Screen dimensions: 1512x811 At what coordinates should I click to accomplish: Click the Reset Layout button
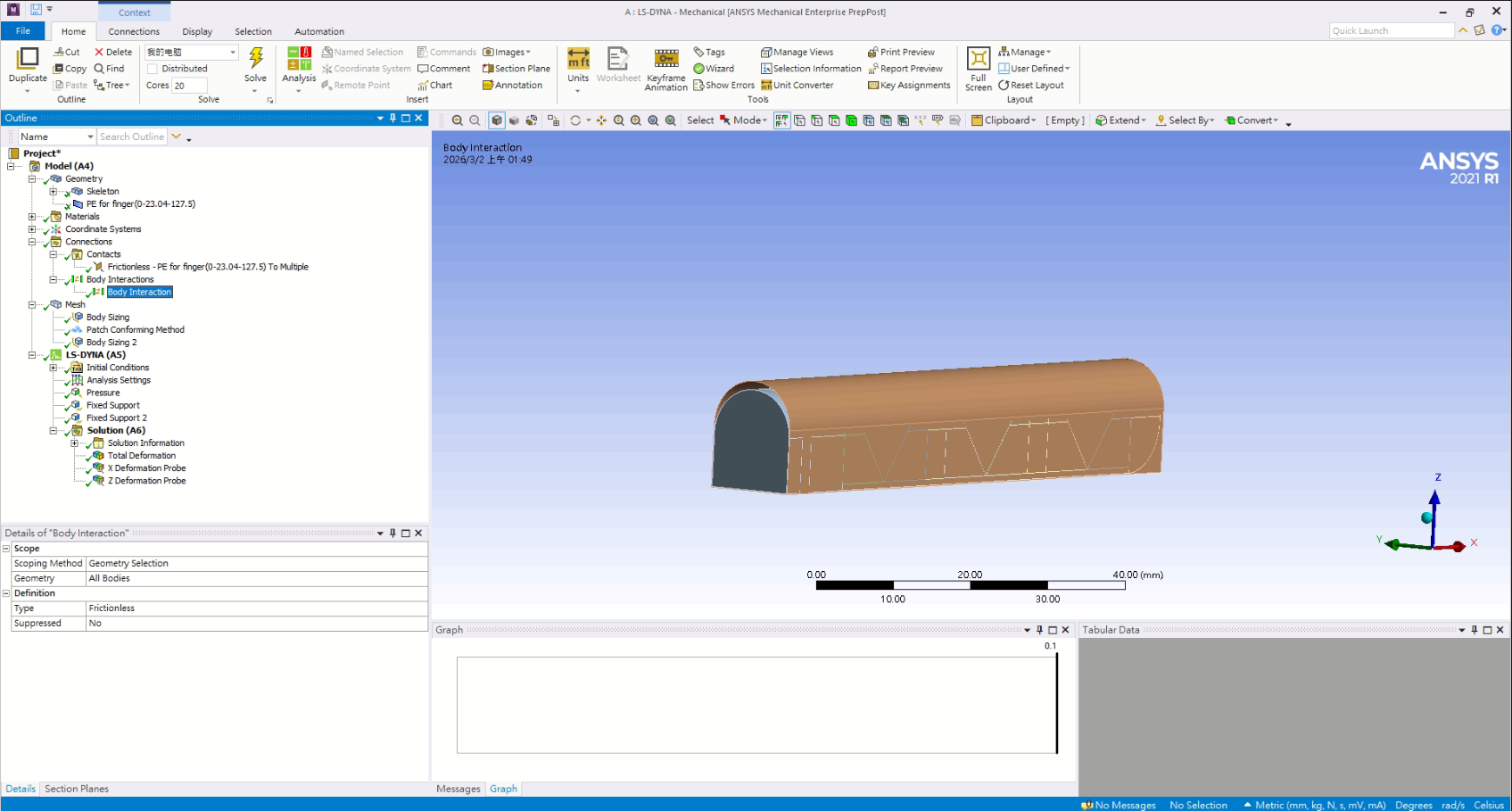1031,86
